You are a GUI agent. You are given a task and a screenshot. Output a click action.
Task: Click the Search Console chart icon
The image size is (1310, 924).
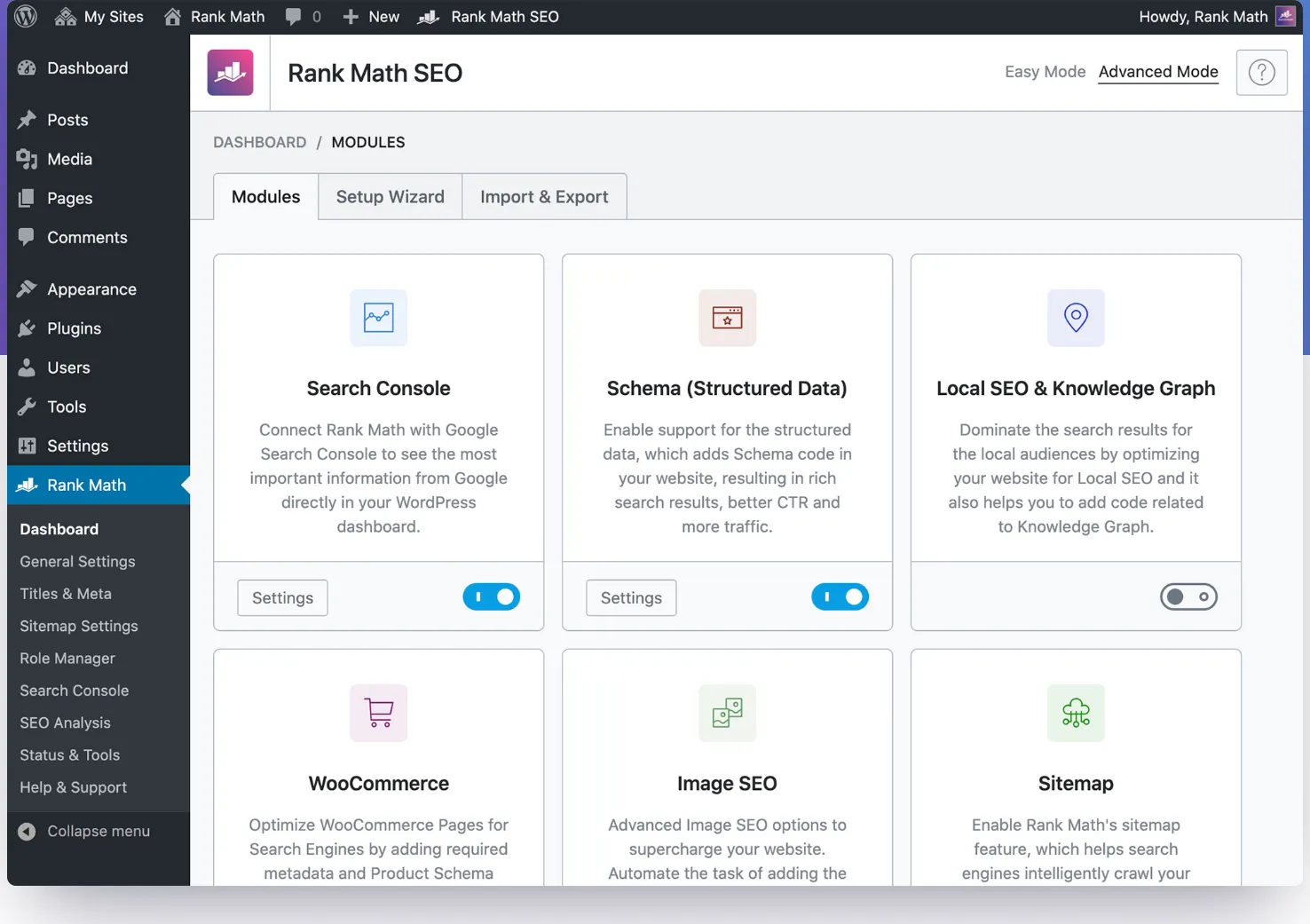click(x=379, y=318)
